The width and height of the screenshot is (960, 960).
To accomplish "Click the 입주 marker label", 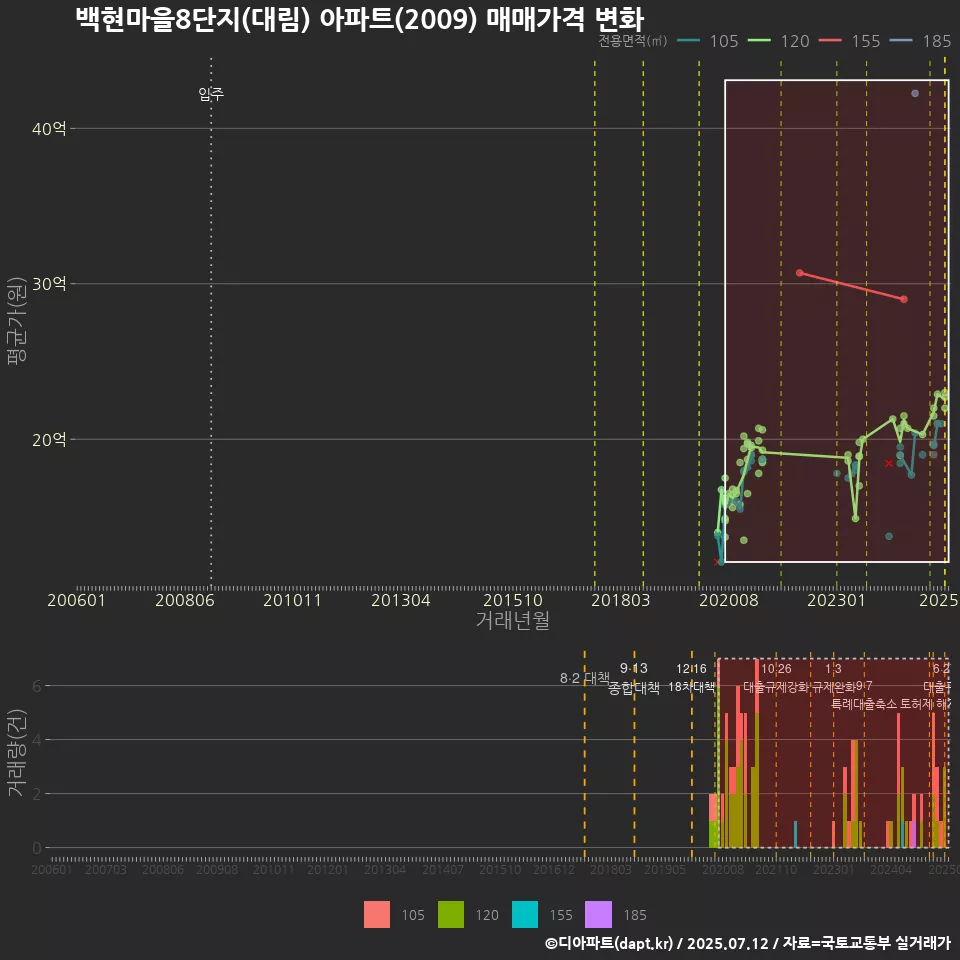I will [211, 94].
